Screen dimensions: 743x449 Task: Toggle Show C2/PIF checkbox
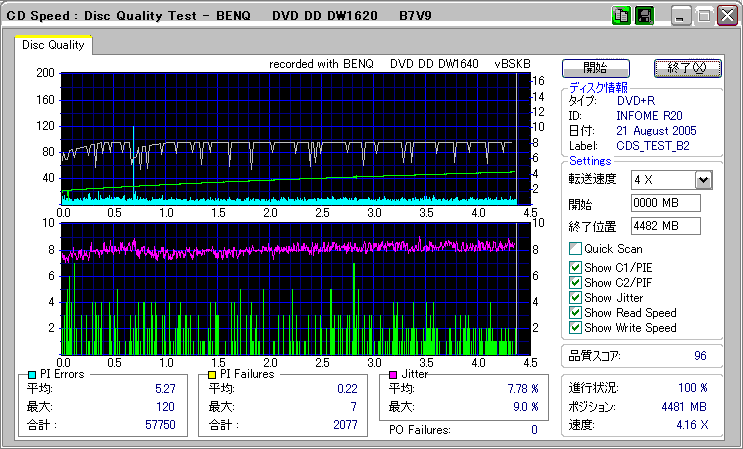point(575,283)
